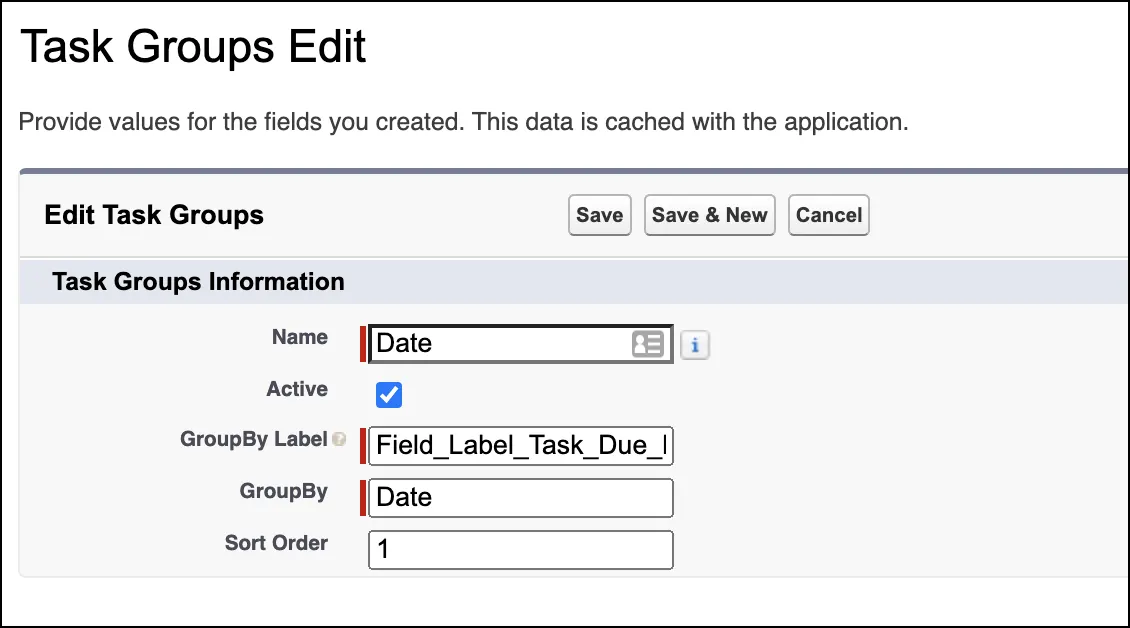Click the blue info icon beside Name field
Viewport: 1130px width, 628px height.
pyautogui.click(x=695, y=345)
